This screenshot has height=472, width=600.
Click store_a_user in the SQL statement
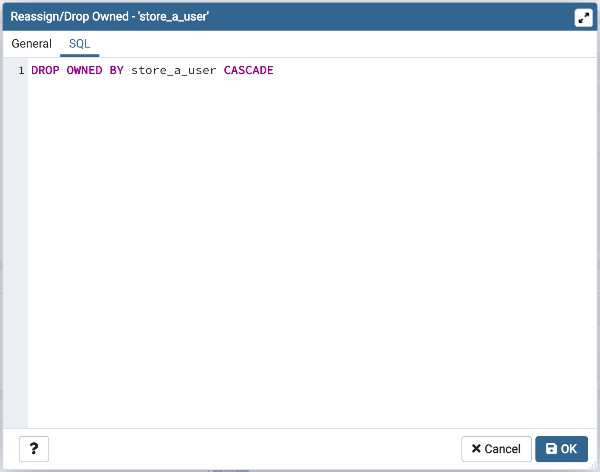point(174,70)
